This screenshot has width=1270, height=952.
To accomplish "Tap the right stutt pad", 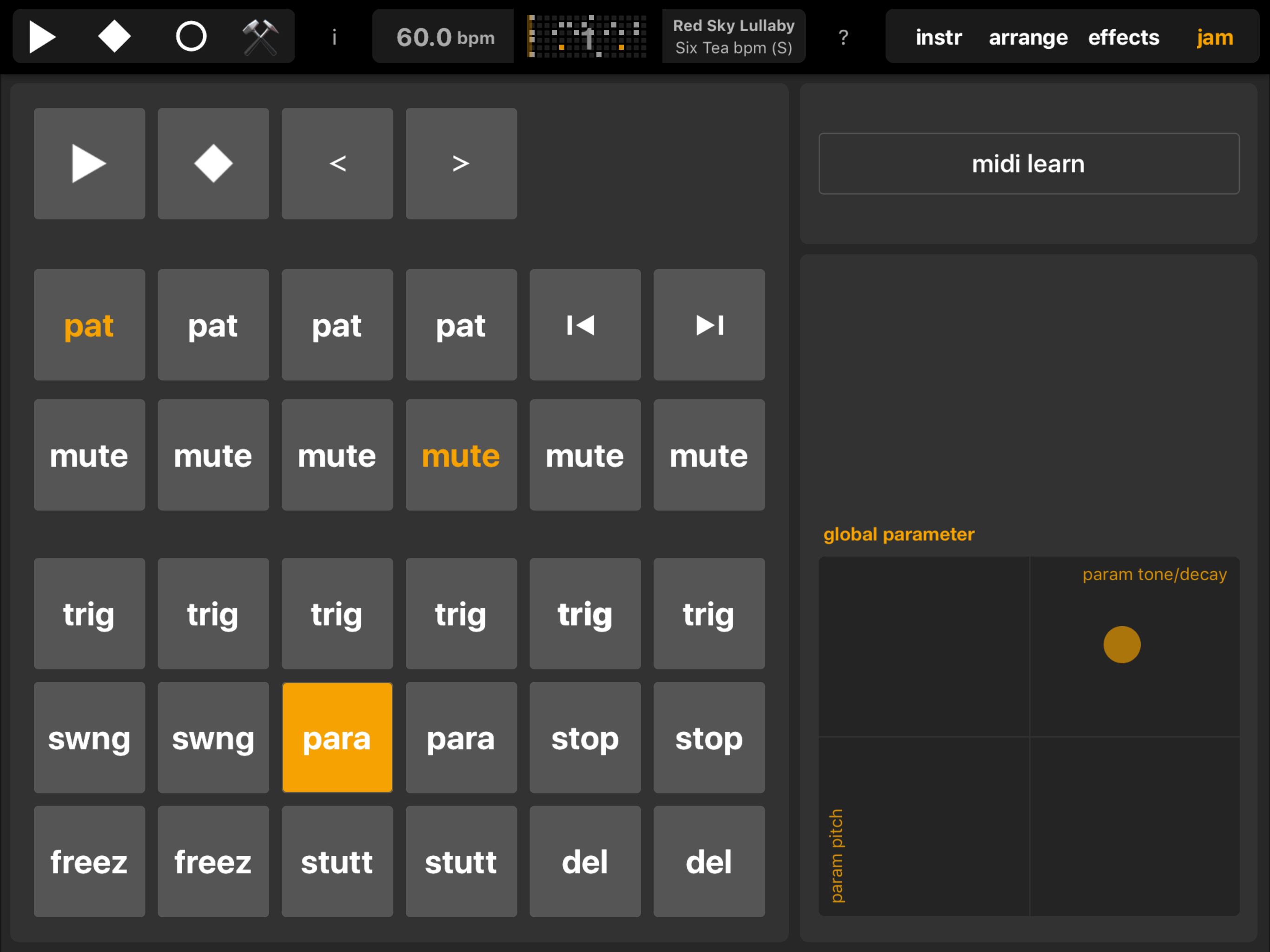I will click(462, 862).
